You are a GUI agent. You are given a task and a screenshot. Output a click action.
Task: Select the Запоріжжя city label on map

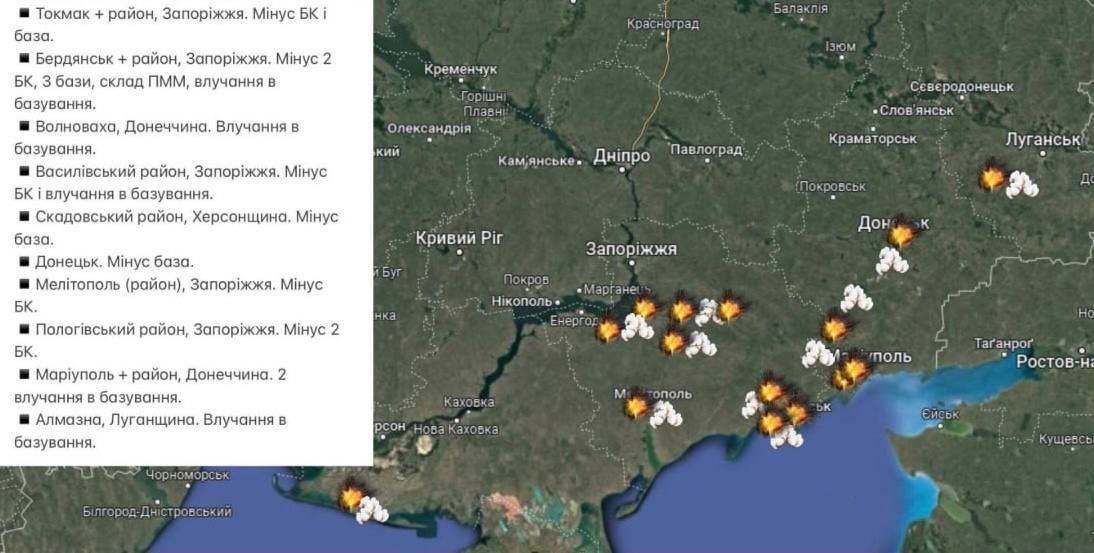631,249
